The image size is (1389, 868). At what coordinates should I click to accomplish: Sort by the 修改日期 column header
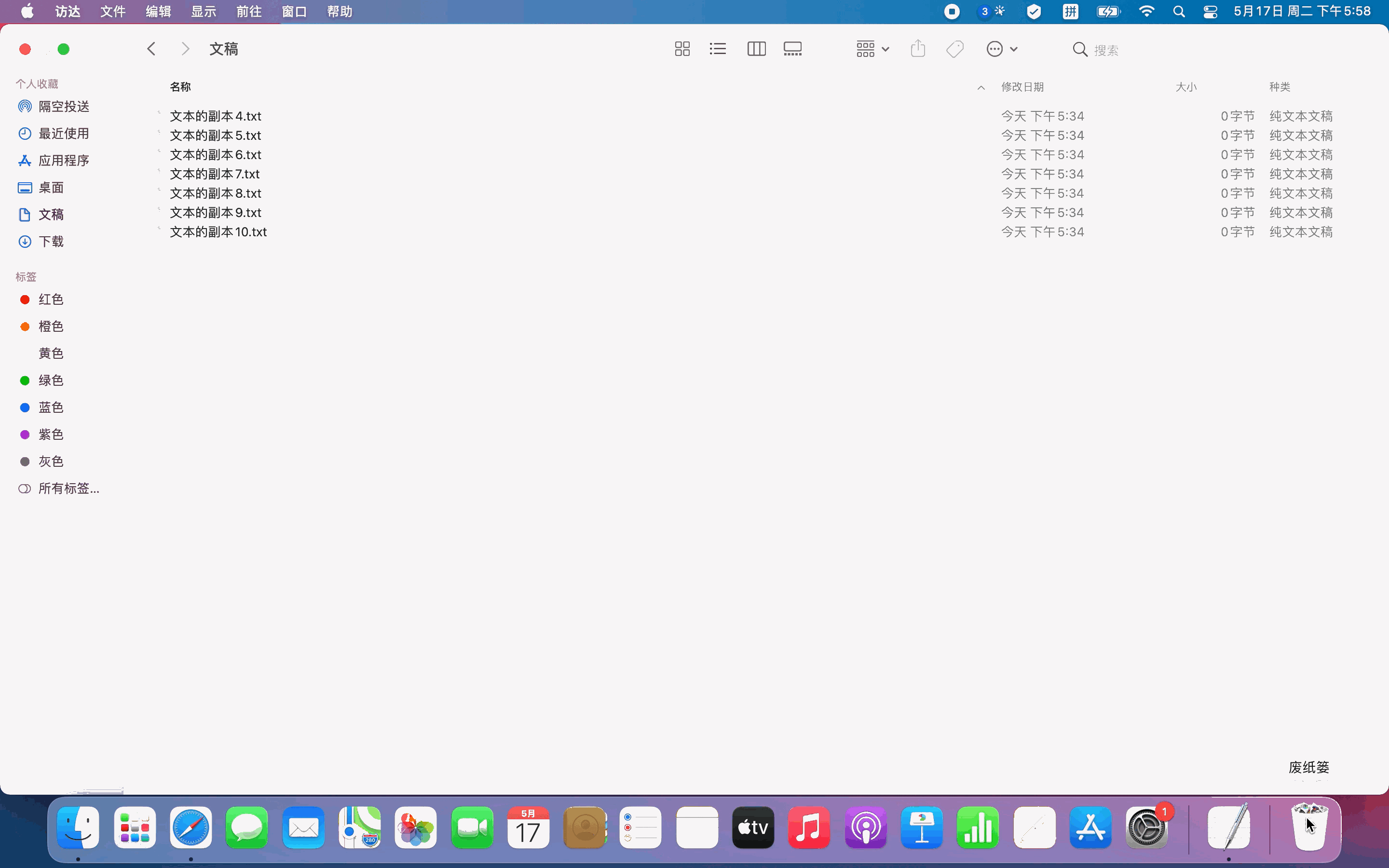pos(1022,87)
